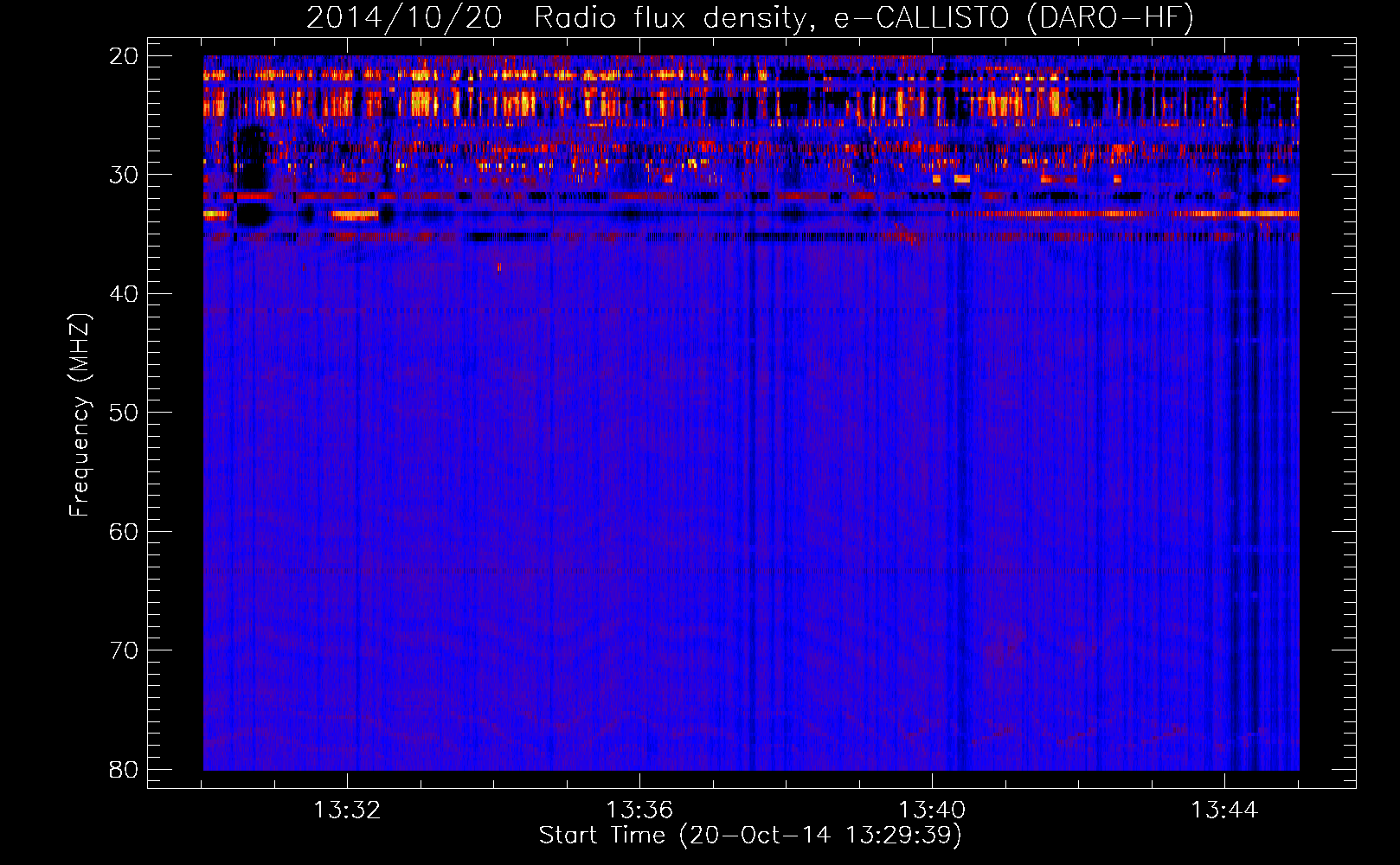1400x865 pixels.
Task: Click the '50' frequency tick label
Action: pyautogui.click(x=124, y=413)
